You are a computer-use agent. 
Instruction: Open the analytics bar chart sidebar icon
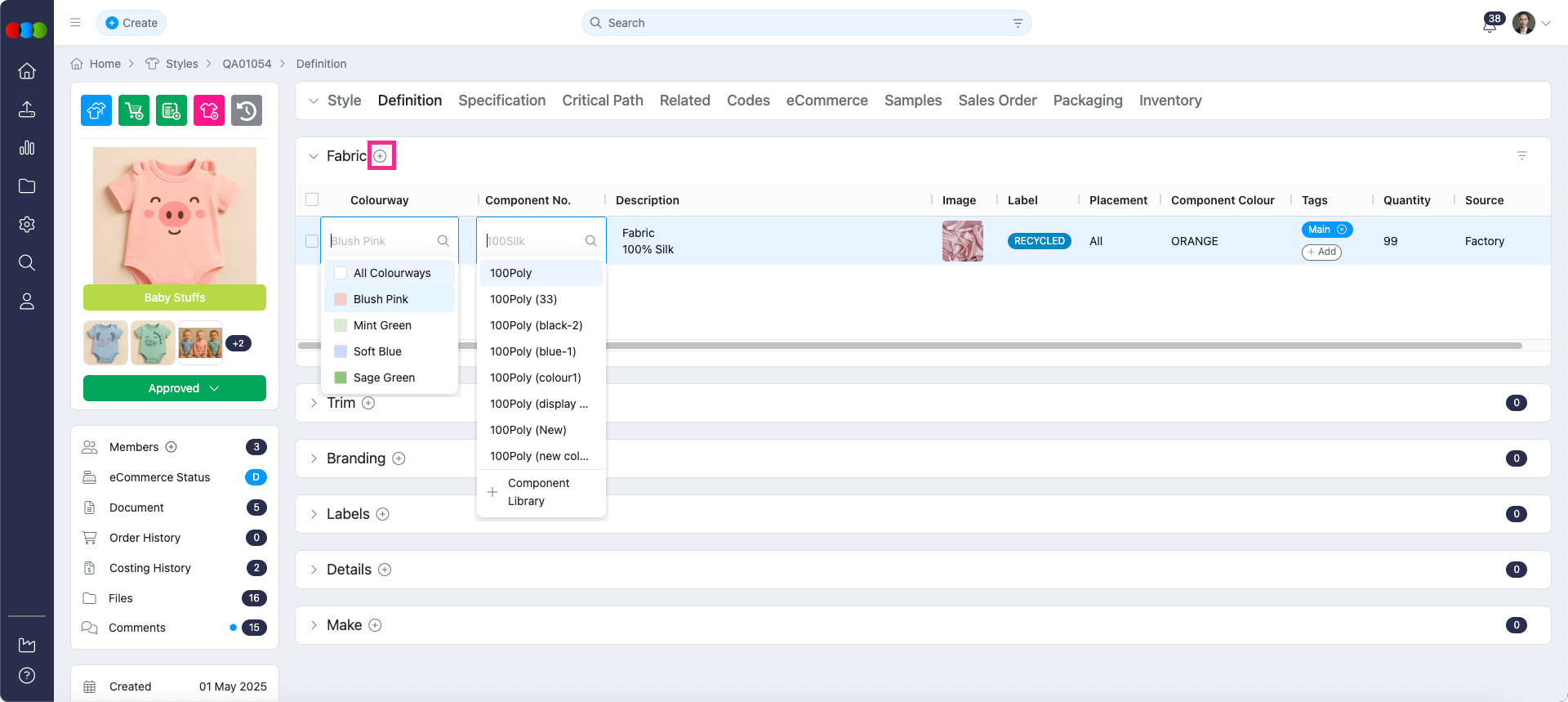click(27, 148)
